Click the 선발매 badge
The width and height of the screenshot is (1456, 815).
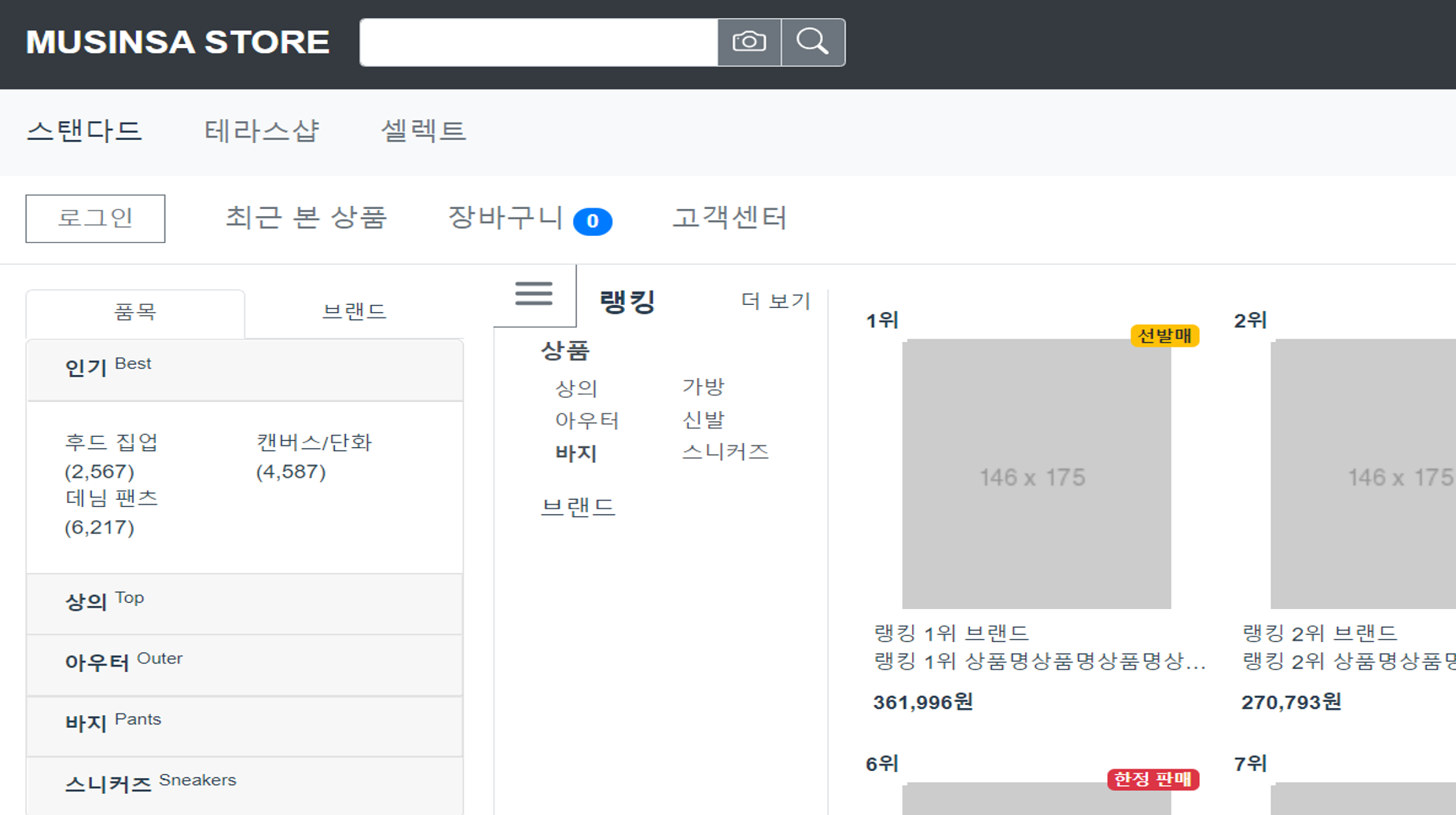pyautogui.click(x=1164, y=336)
